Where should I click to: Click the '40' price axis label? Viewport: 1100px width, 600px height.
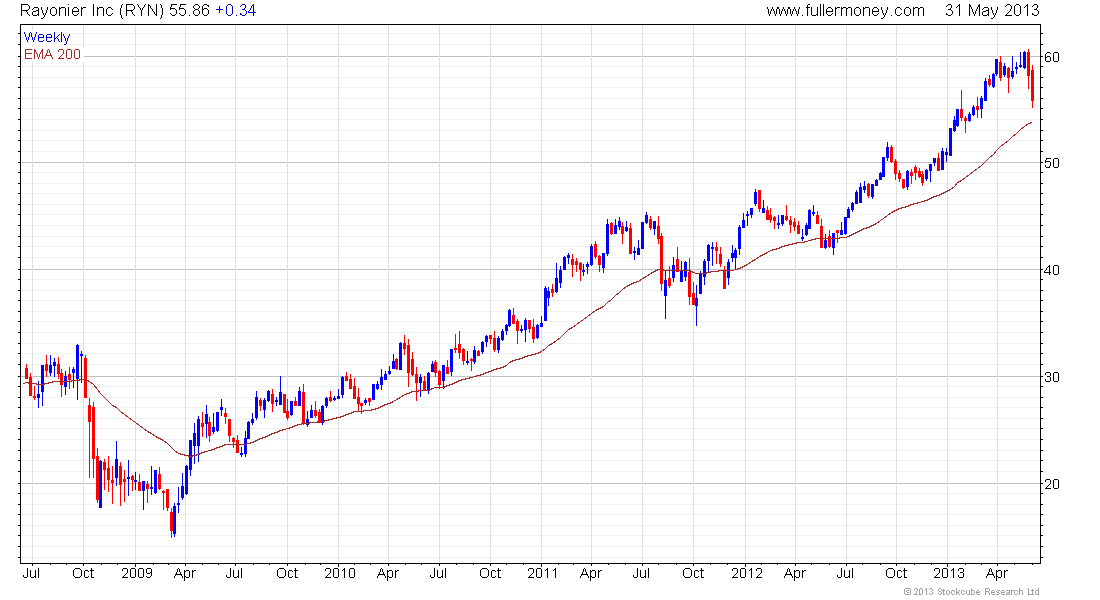[1052, 270]
